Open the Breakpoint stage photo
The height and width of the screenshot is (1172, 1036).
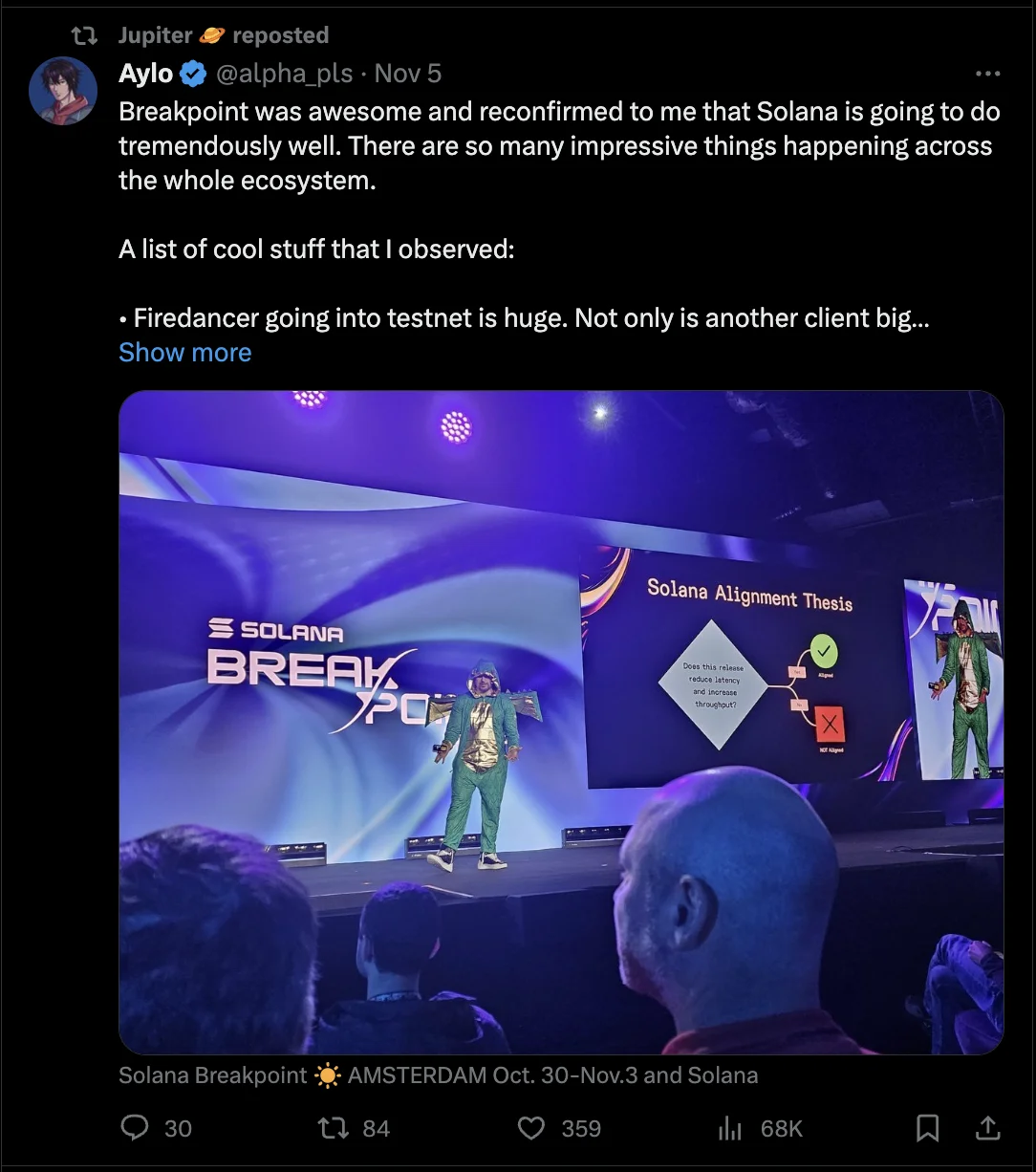coord(561,723)
